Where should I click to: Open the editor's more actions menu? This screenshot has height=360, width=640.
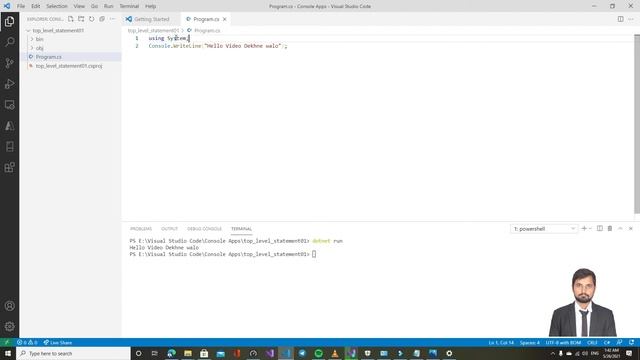(x=631, y=19)
